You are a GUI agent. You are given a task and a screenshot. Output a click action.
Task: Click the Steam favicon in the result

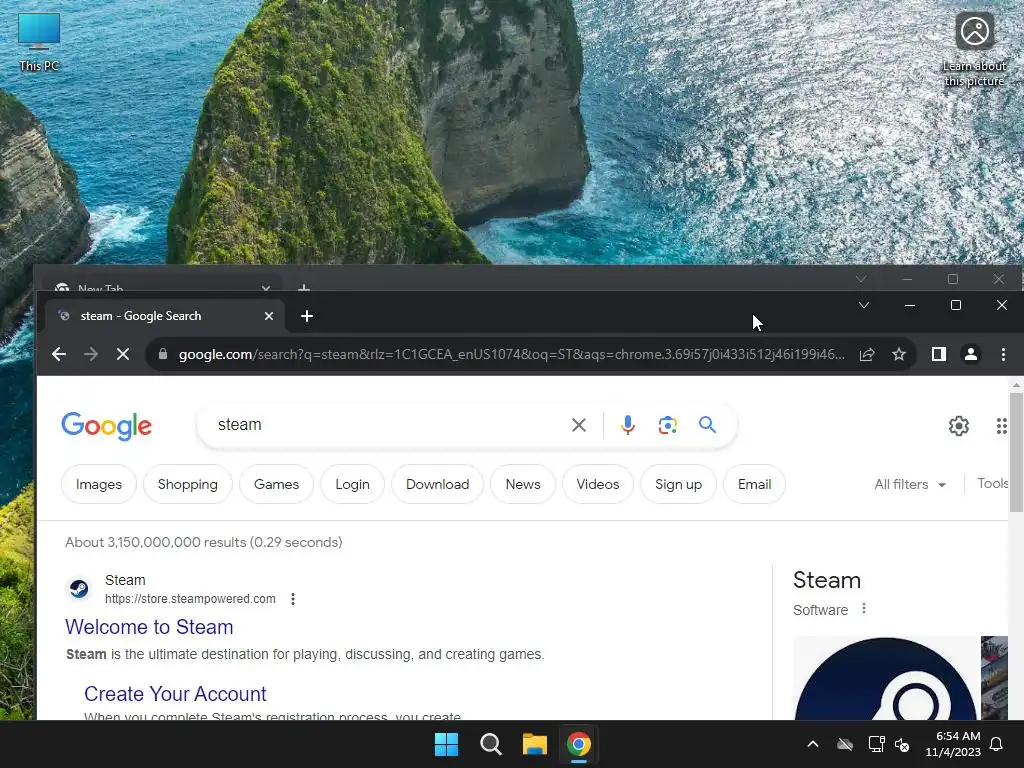tap(79, 589)
